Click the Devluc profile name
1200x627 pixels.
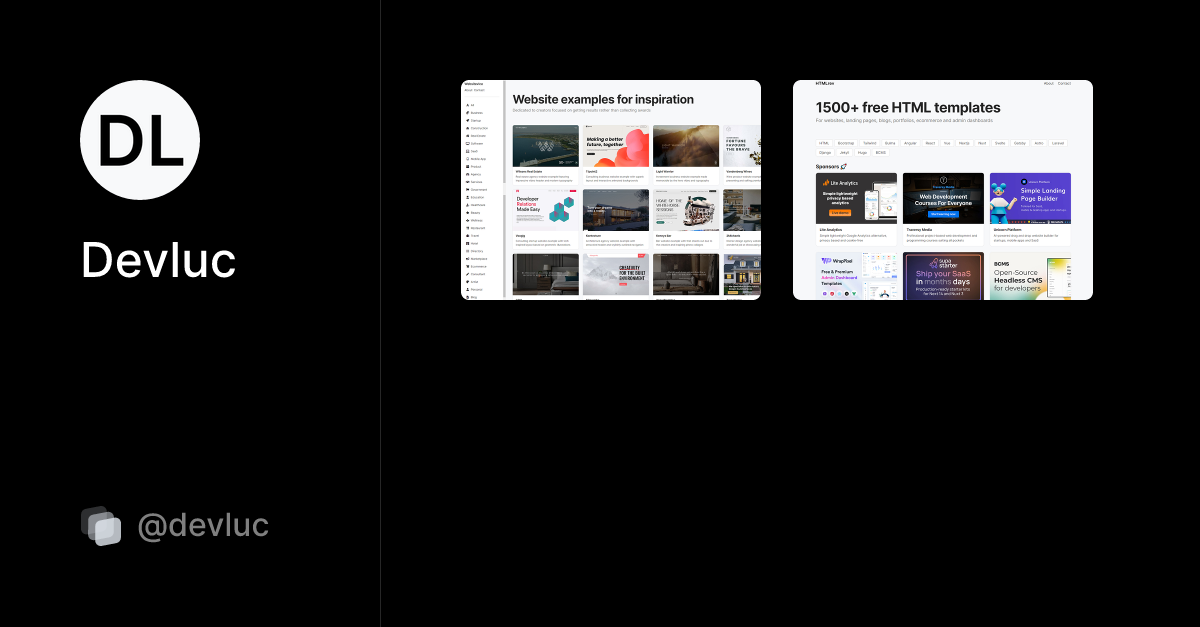click(x=158, y=260)
